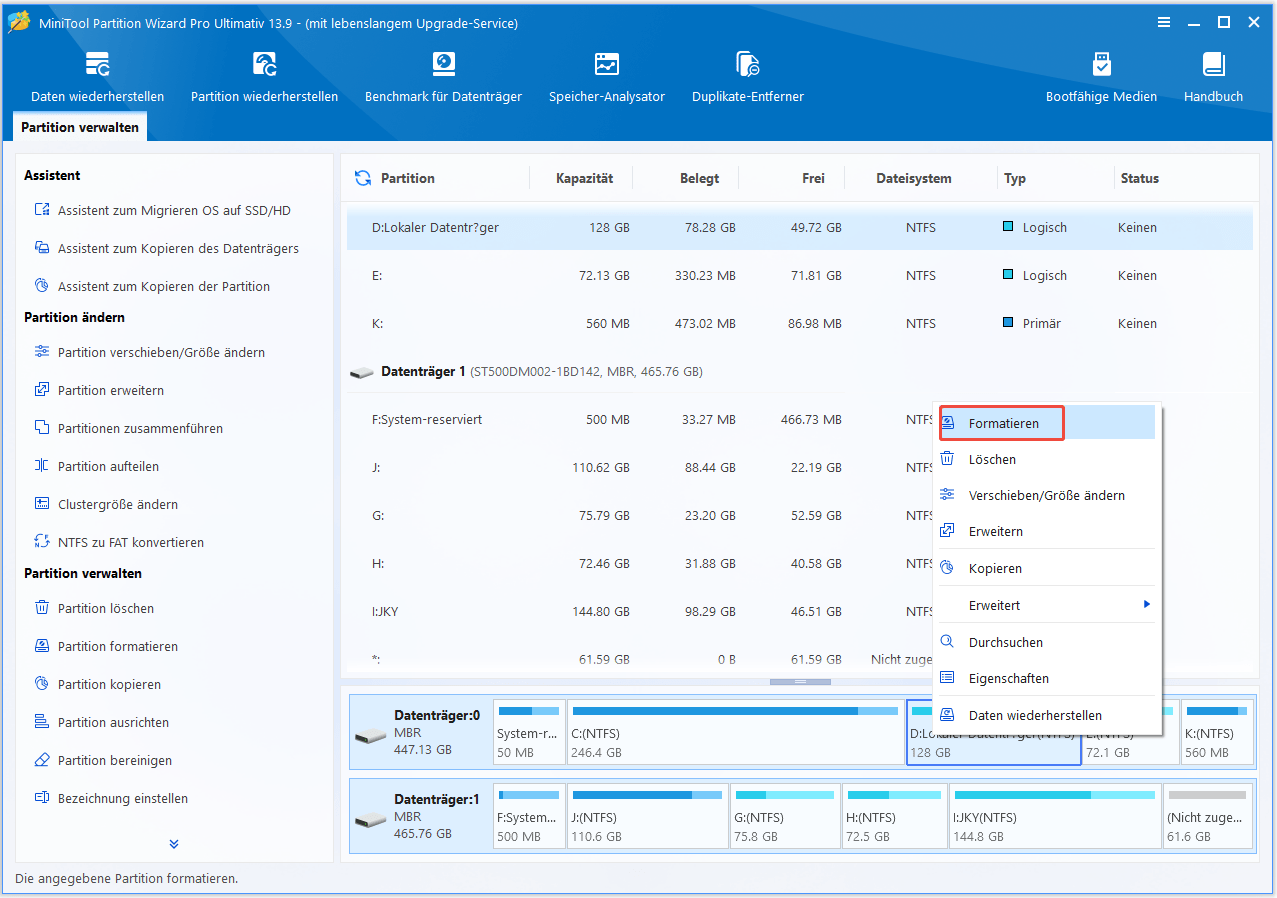Switch to the Partition verwalten tab
Viewport: 1277px width, 898px height.
pos(80,127)
